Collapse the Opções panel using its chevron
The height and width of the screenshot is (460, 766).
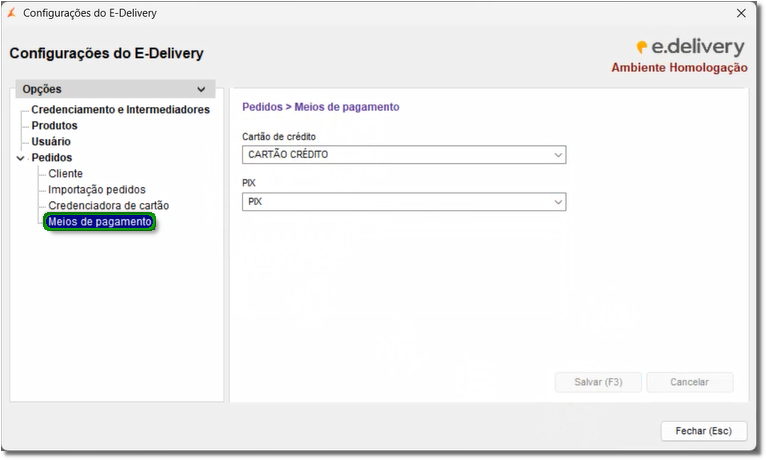point(202,90)
